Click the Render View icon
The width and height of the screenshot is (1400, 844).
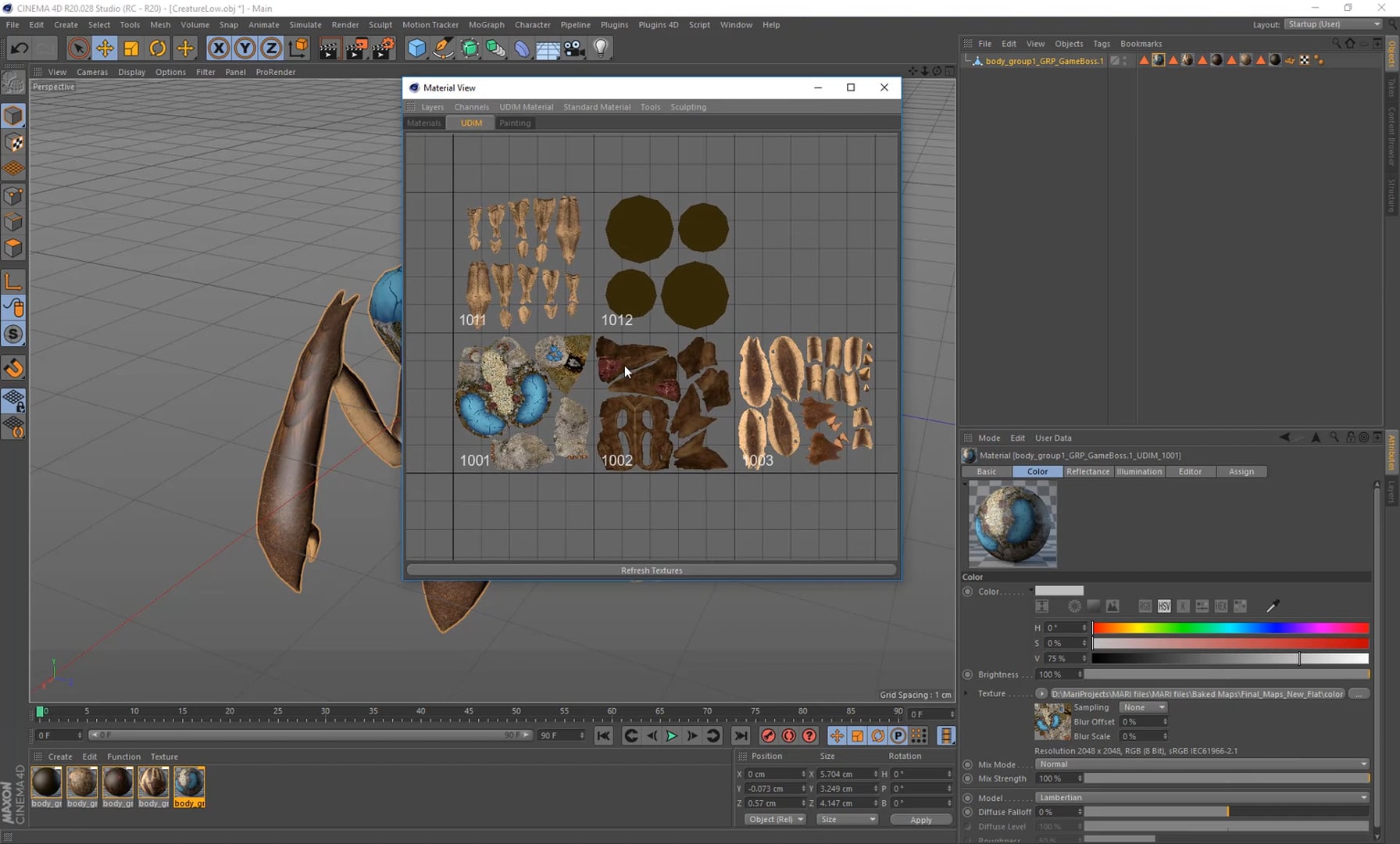tap(329, 48)
